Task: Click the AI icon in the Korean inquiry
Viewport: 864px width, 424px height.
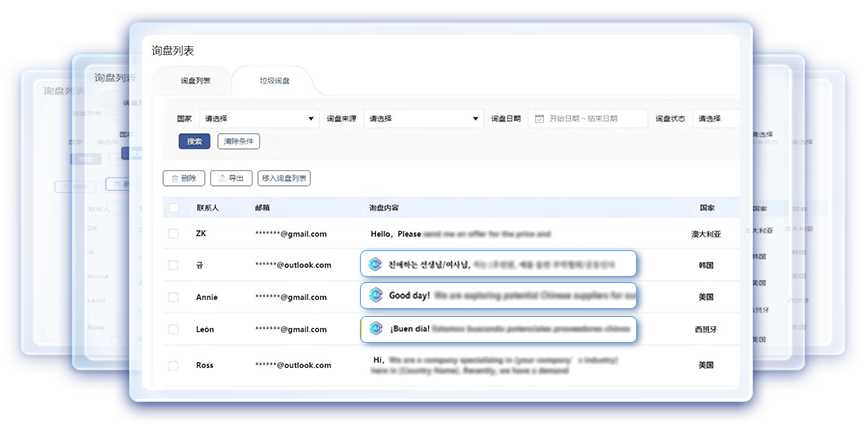Action: coord(375,264)
